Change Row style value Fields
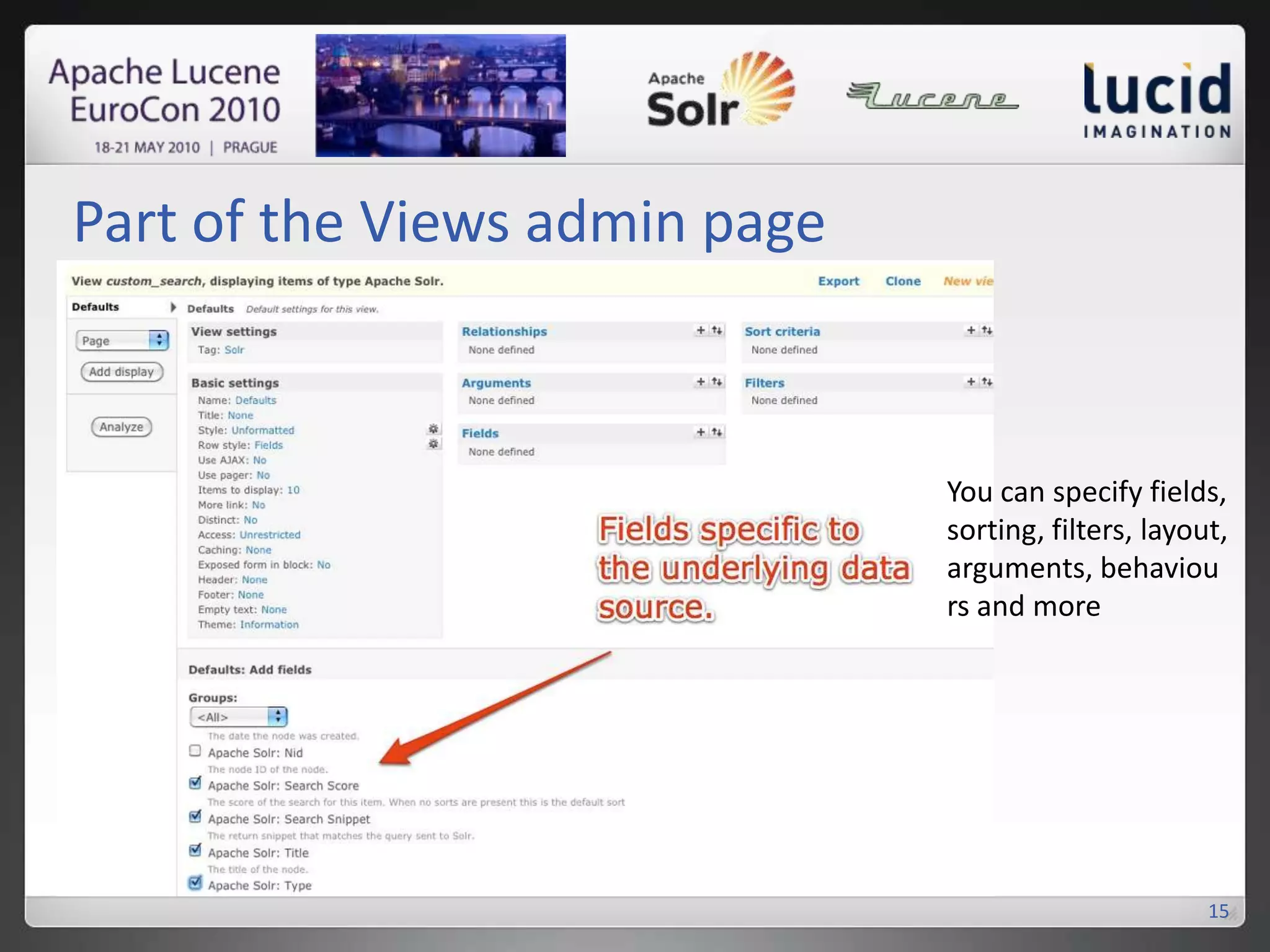Image resolution: width=1270 pixels, height=952 pixels. coord(269,445)
